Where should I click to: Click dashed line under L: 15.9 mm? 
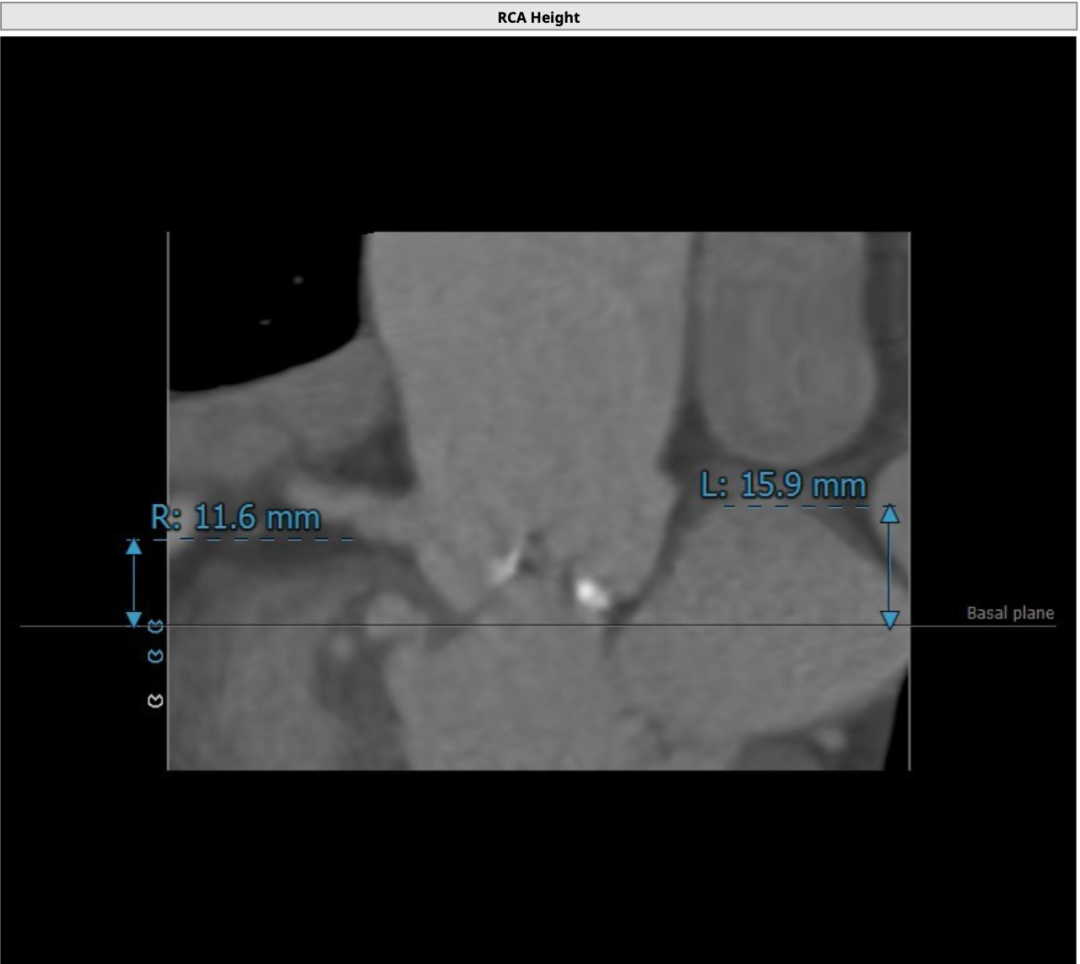click(x=800, y=506)
